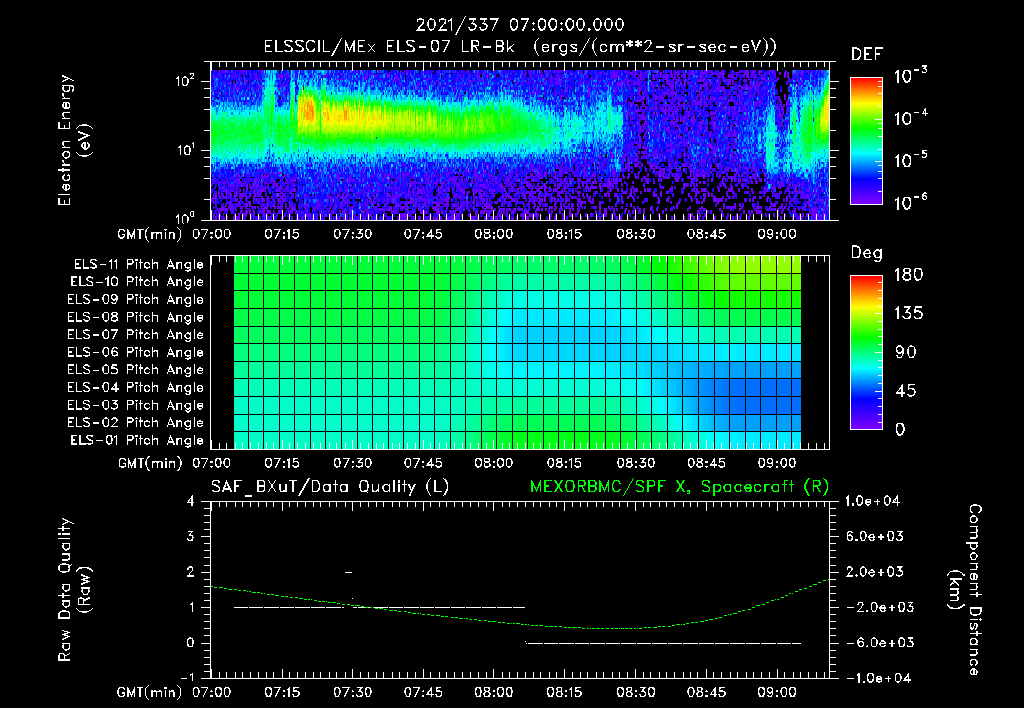1024x708 pixels.
Task: Click the '1.0e+04' right axis value
Action: click(x=872, y=501)
